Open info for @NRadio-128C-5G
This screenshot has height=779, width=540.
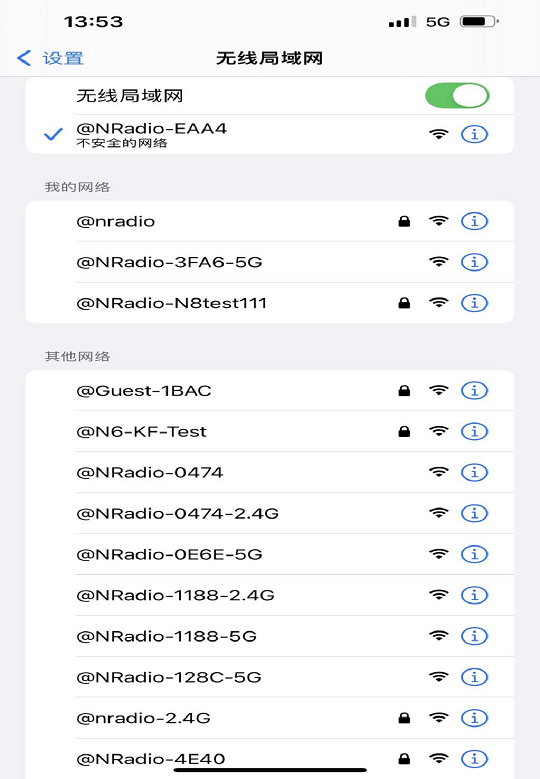click(474, 677)
